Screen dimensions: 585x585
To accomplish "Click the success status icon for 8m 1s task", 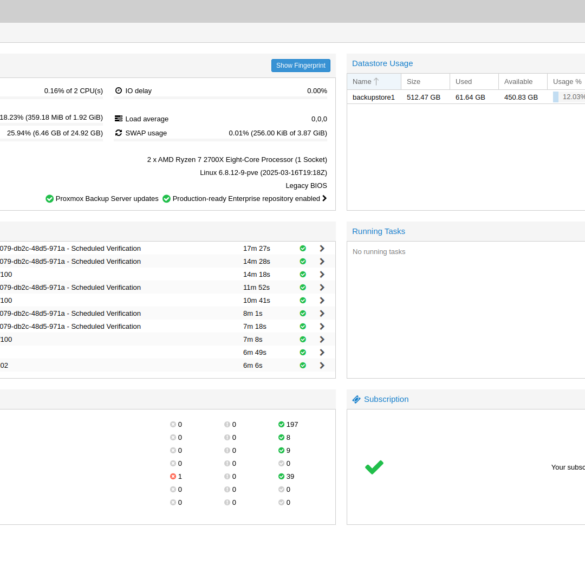I will (x=303, y=313).
